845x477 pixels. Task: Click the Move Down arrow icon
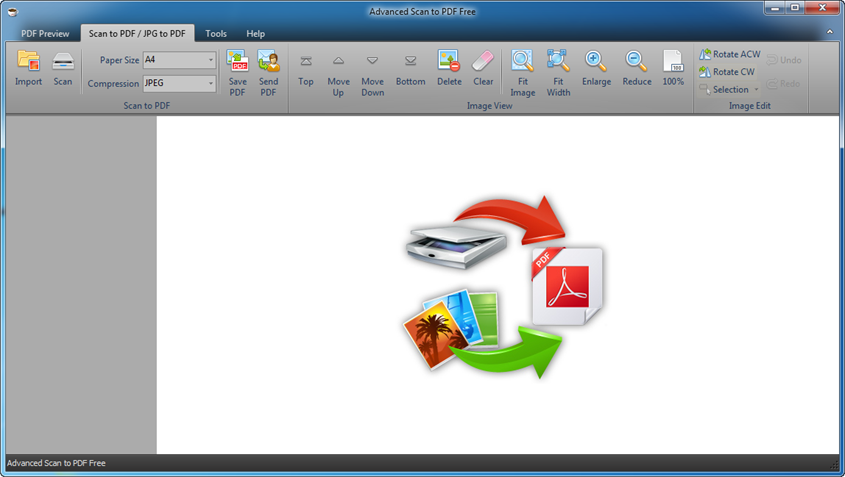(x=372, y=61)
